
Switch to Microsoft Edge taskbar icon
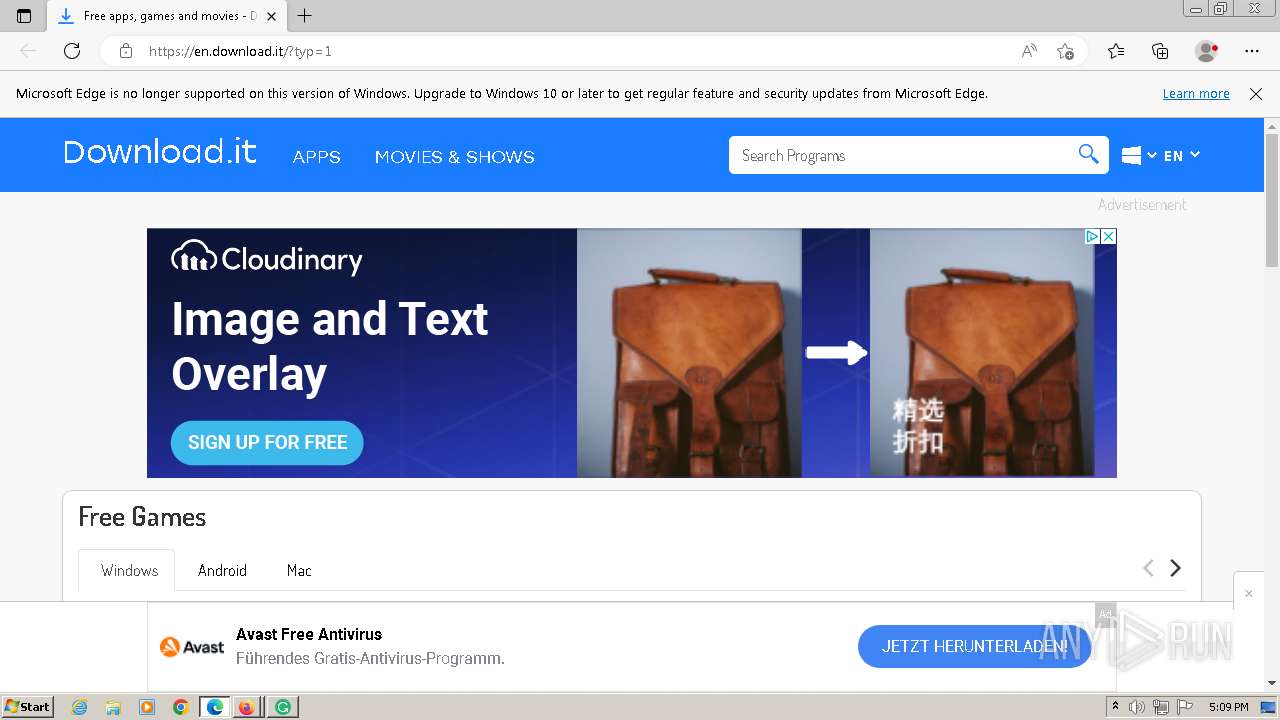(x=215, y=707)
